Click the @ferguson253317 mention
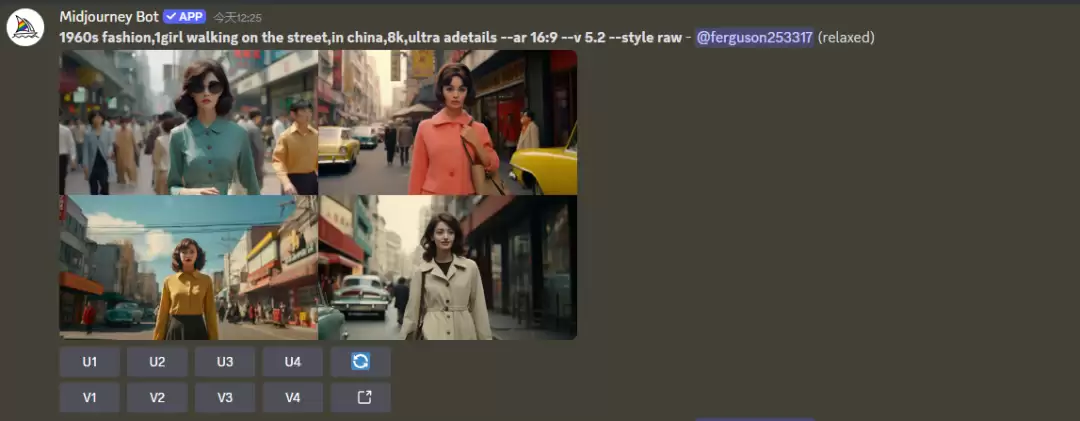1080x421 pixels. pyautogui.click(x=754, y=37)
